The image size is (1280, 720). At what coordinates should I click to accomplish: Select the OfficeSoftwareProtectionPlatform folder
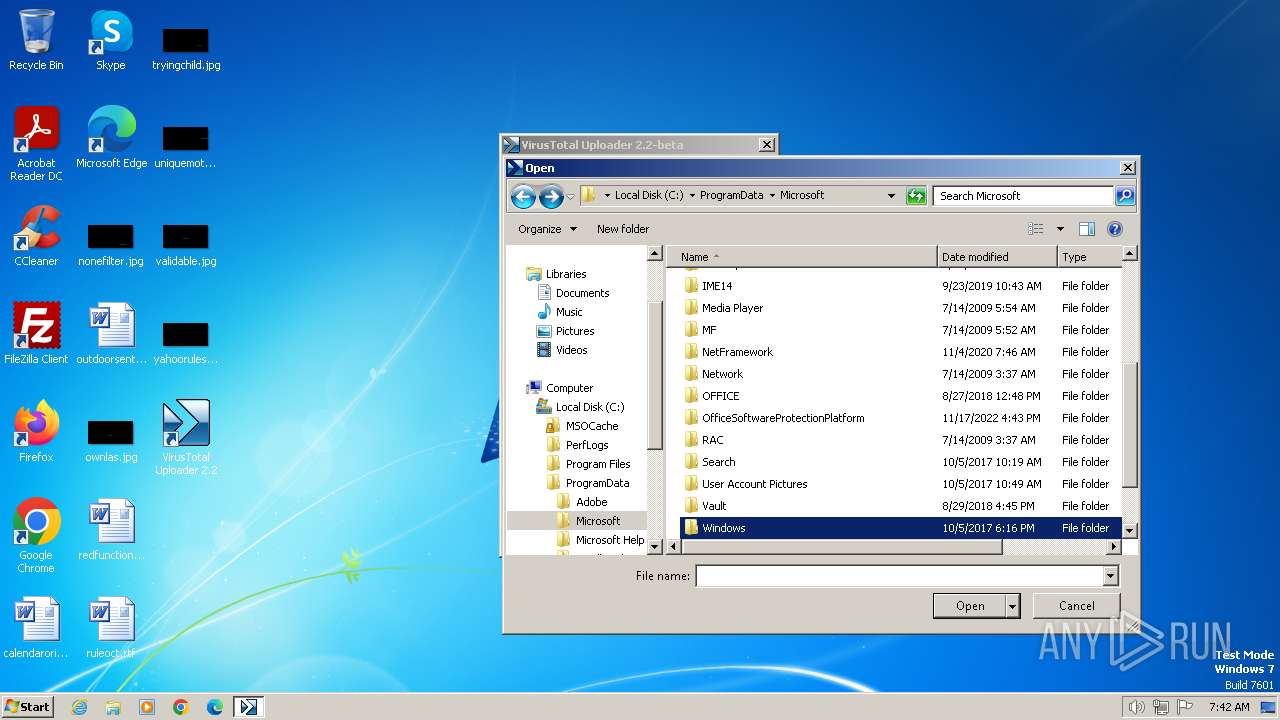point(774,418)
